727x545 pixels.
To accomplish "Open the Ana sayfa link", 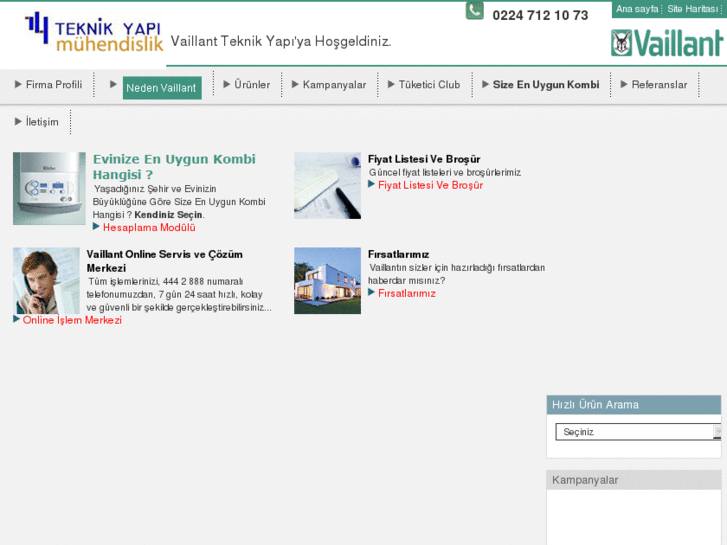I will tap(637, 9).
